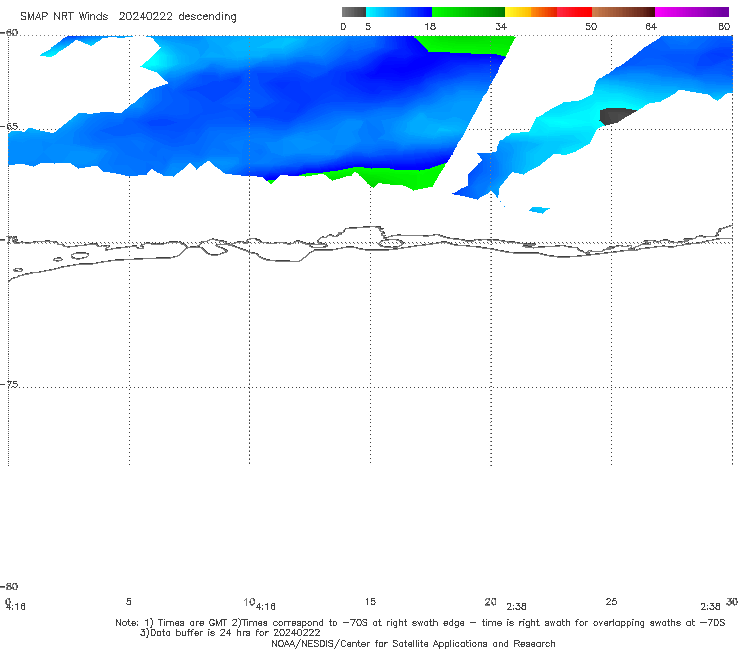Image resolution: width=740 pixels, height=650 pixels.
Task: Click the 'Data buffer is 24 hrs' note
Action: click(x=230, y=633)
